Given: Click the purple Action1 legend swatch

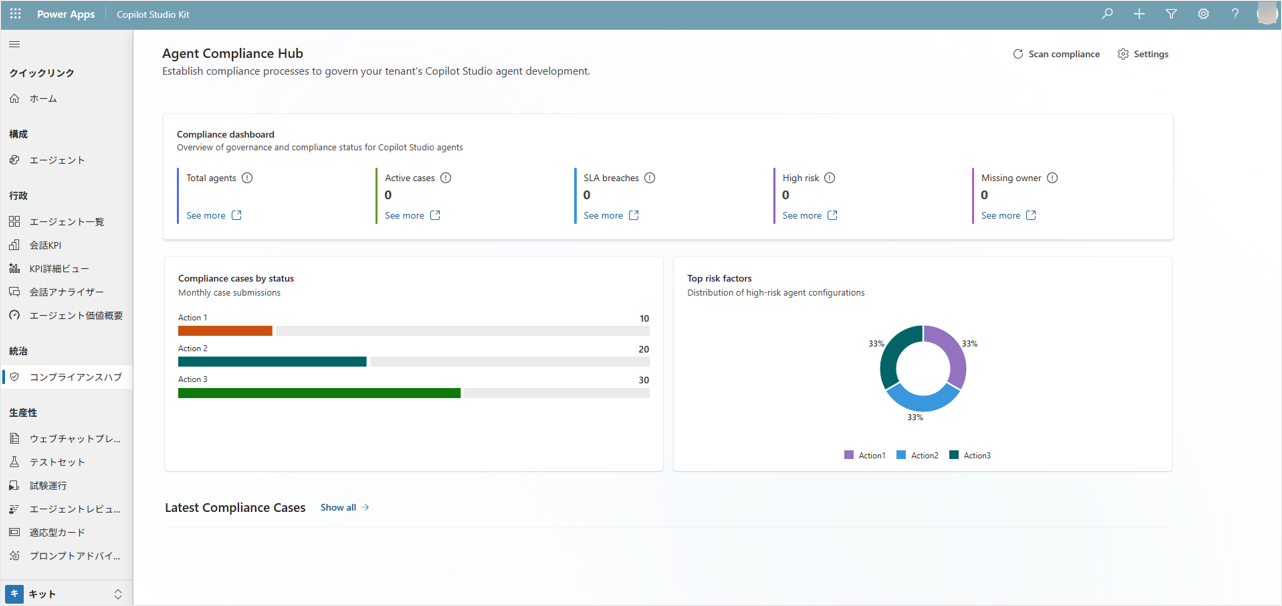Looking at the screenshot, I should tap(849, 455).
